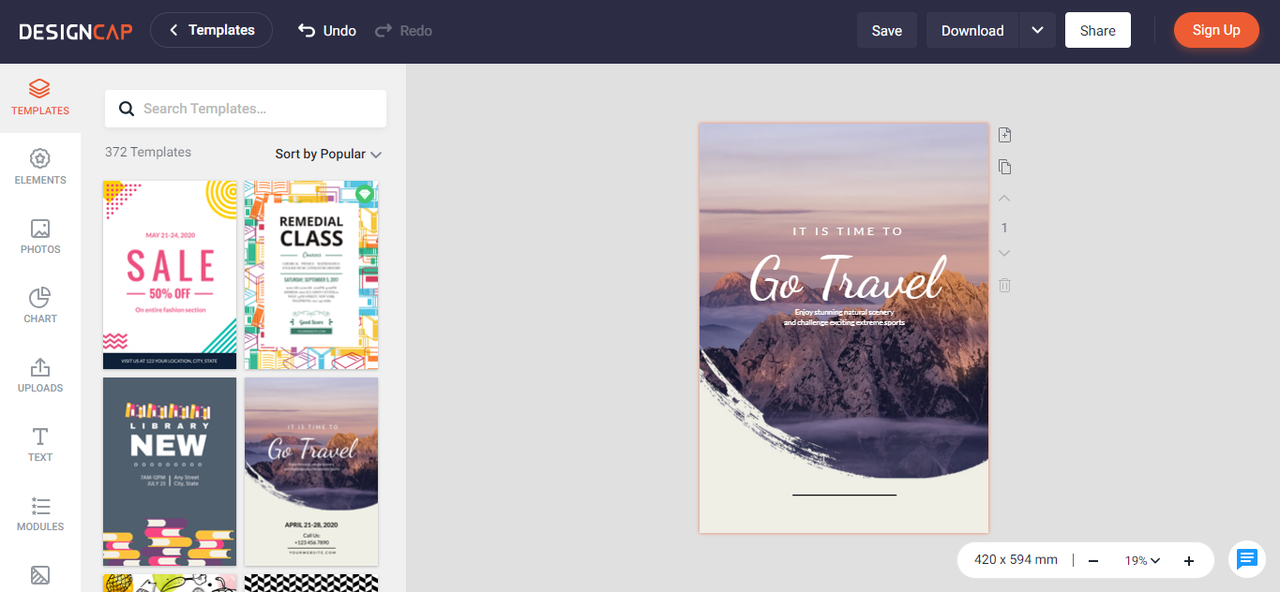Image resolution: width=1280 pixels, height=592 pixels.
Task: Download the design
Action: pos(972,30)
